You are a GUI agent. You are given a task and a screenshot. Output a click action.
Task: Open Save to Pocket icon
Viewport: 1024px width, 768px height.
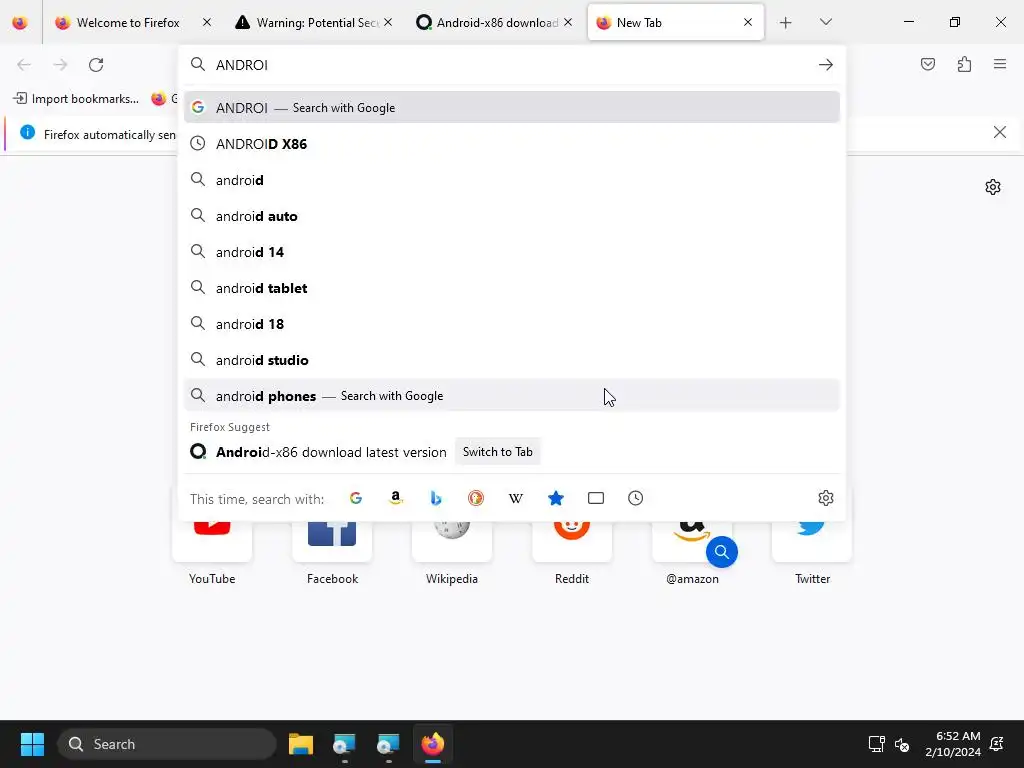(928, 64)
